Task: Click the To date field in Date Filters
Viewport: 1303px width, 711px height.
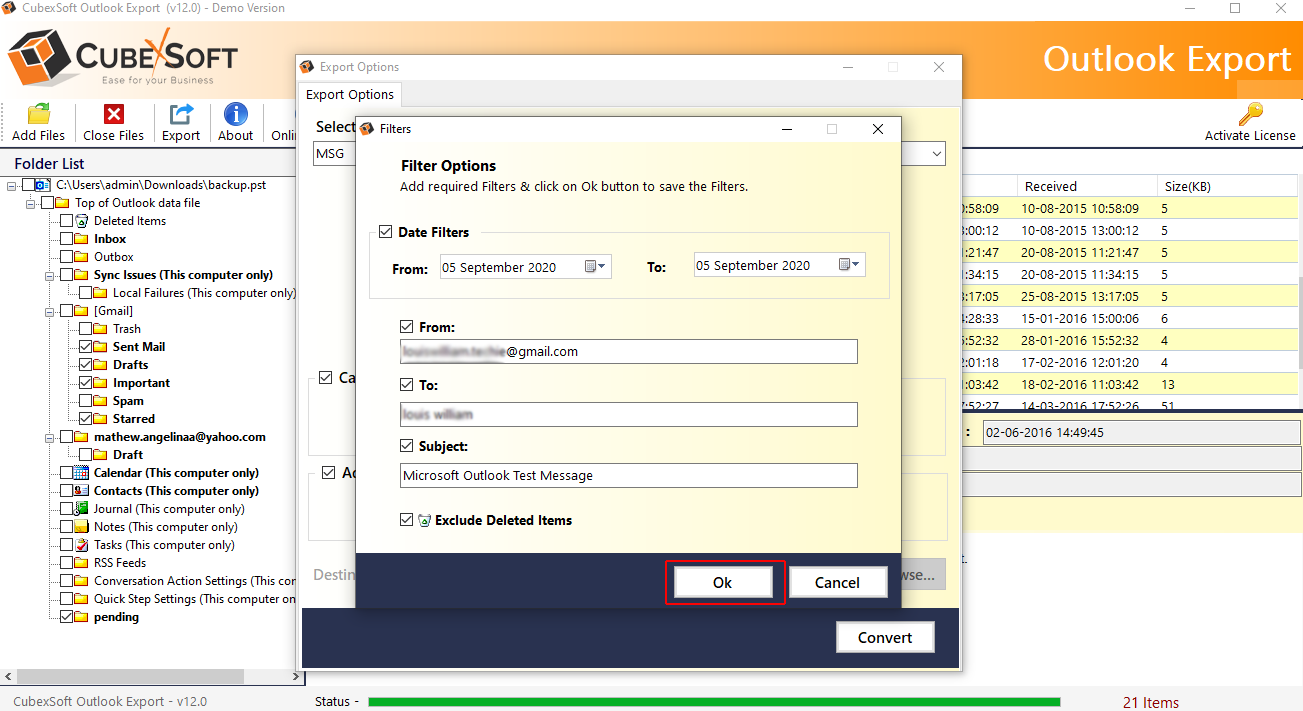Action: coord(779,265)
